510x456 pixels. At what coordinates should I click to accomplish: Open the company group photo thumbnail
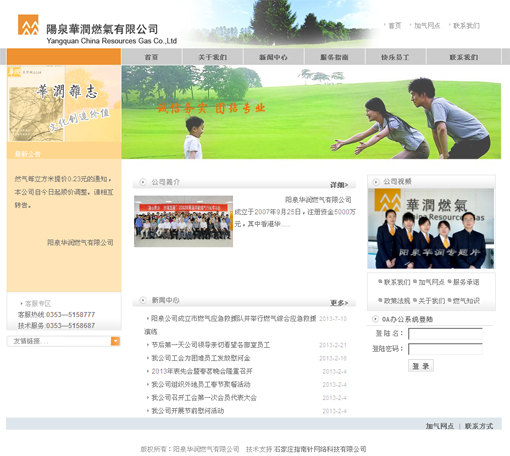point(183,221)
